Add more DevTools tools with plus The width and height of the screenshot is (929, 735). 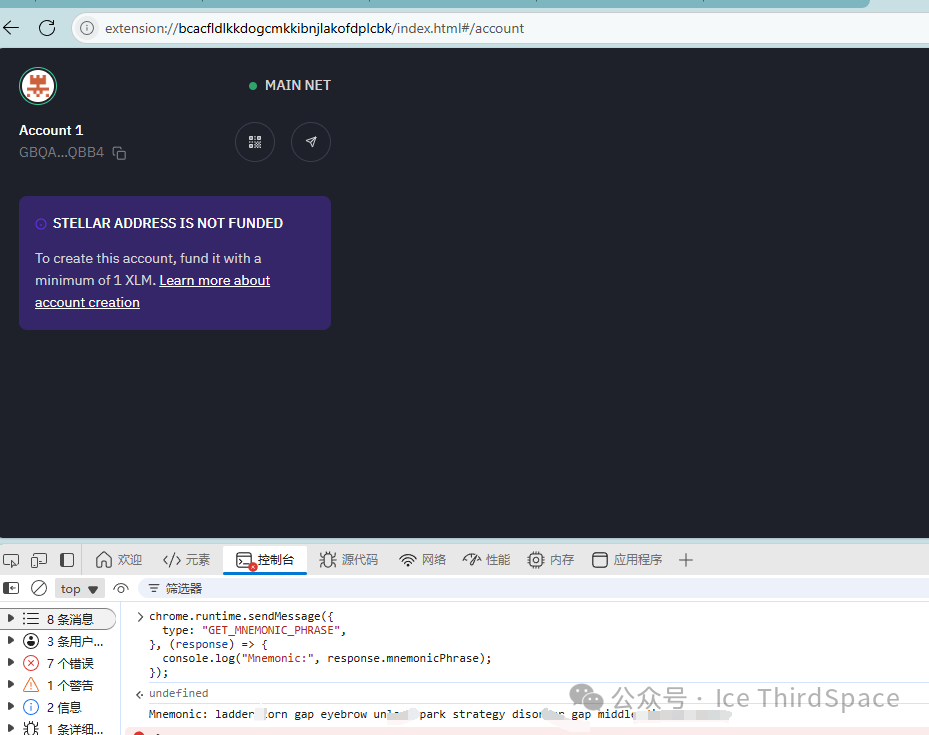pyautogui.click(x=685, y=560)
